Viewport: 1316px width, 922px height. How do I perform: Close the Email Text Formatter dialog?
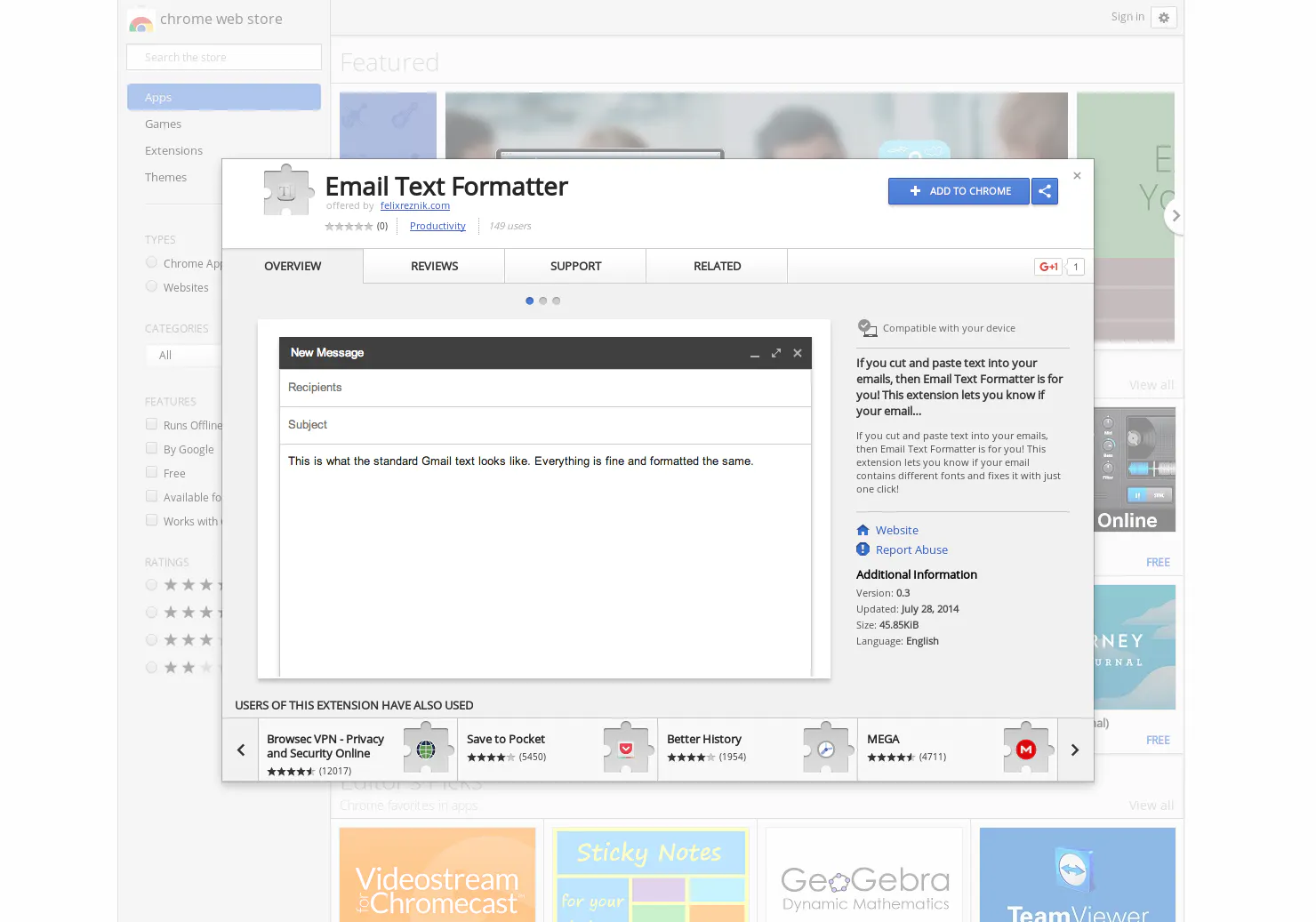point(1077,176)
